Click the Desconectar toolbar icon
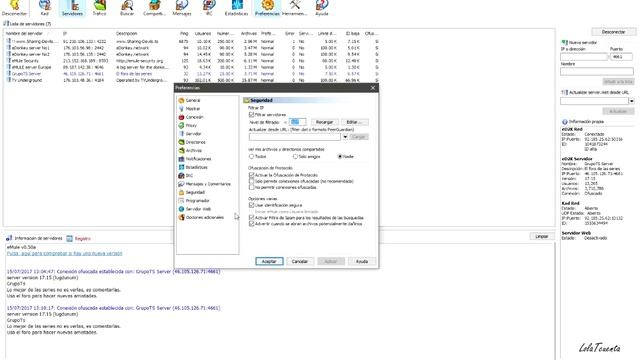Screen dimensions: 640x360 (x=15, y=8)
